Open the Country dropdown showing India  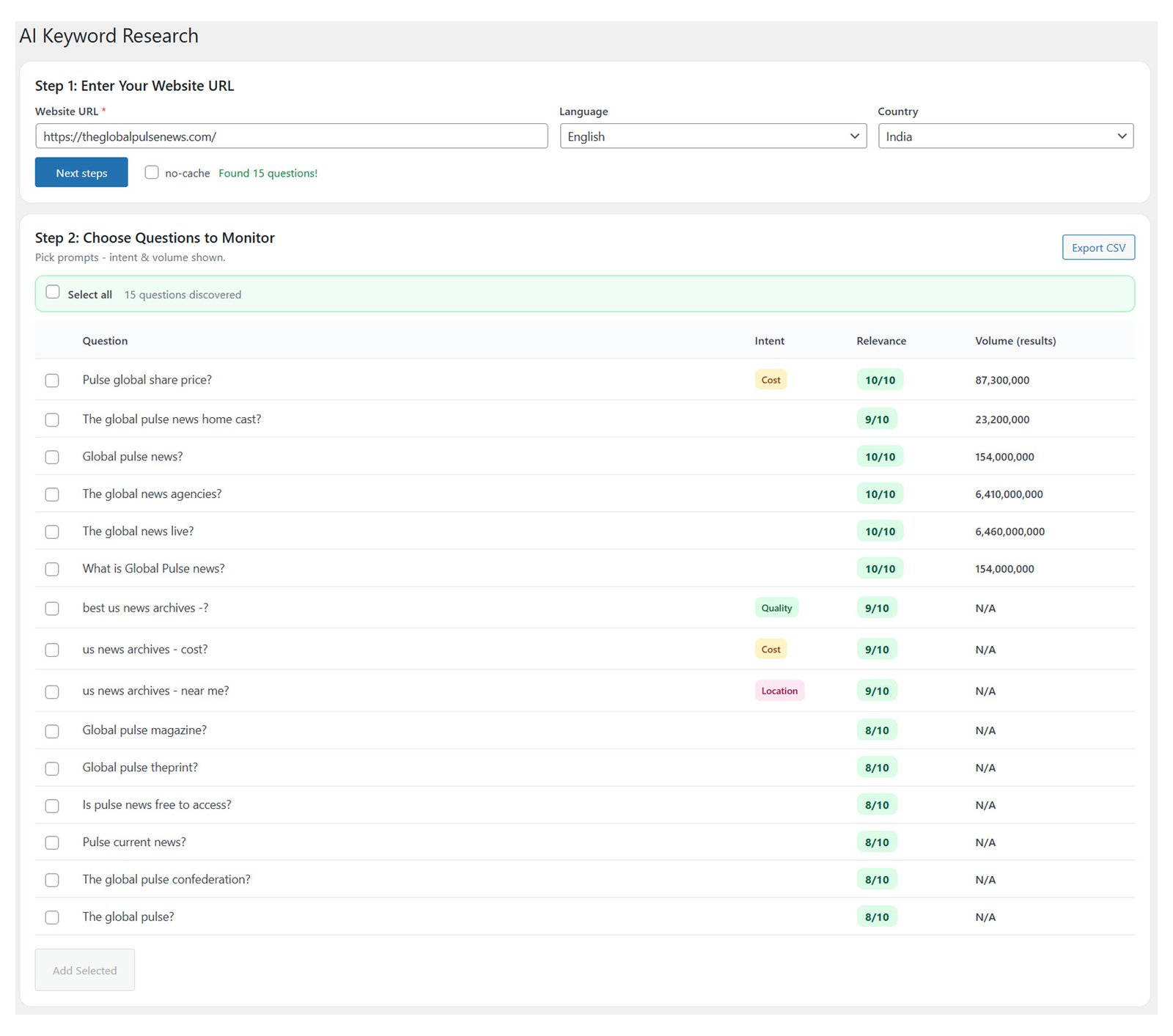pos(1005,136)
